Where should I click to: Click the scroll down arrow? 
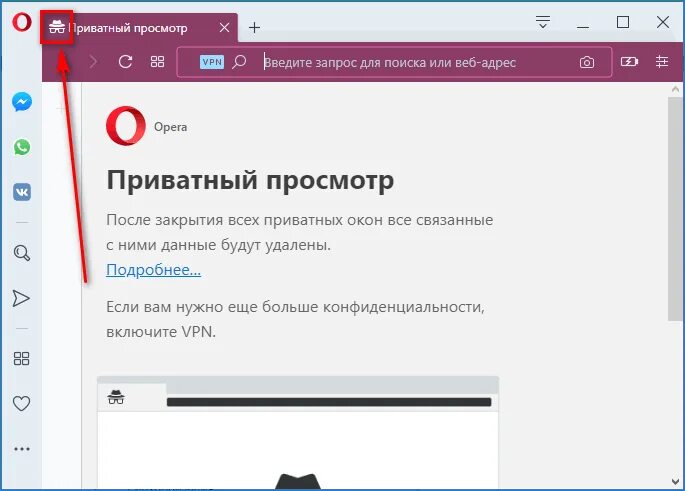pyautogui.click(x=675, y=481)
